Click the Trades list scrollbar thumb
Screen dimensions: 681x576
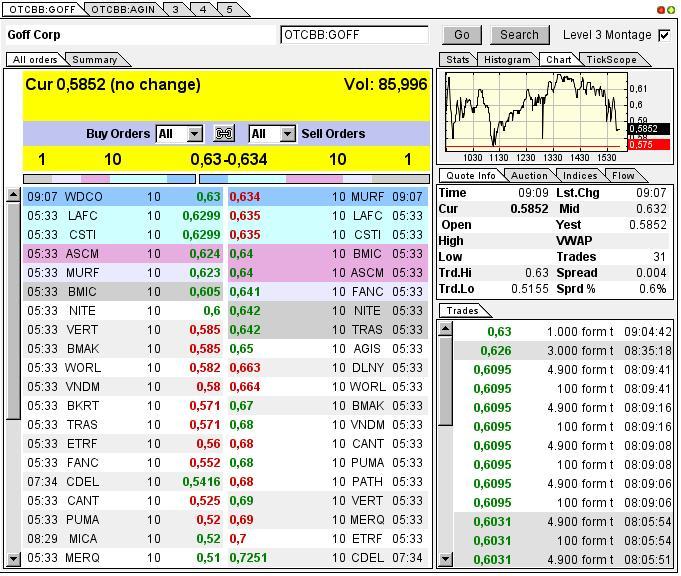(x=445, y=381)
